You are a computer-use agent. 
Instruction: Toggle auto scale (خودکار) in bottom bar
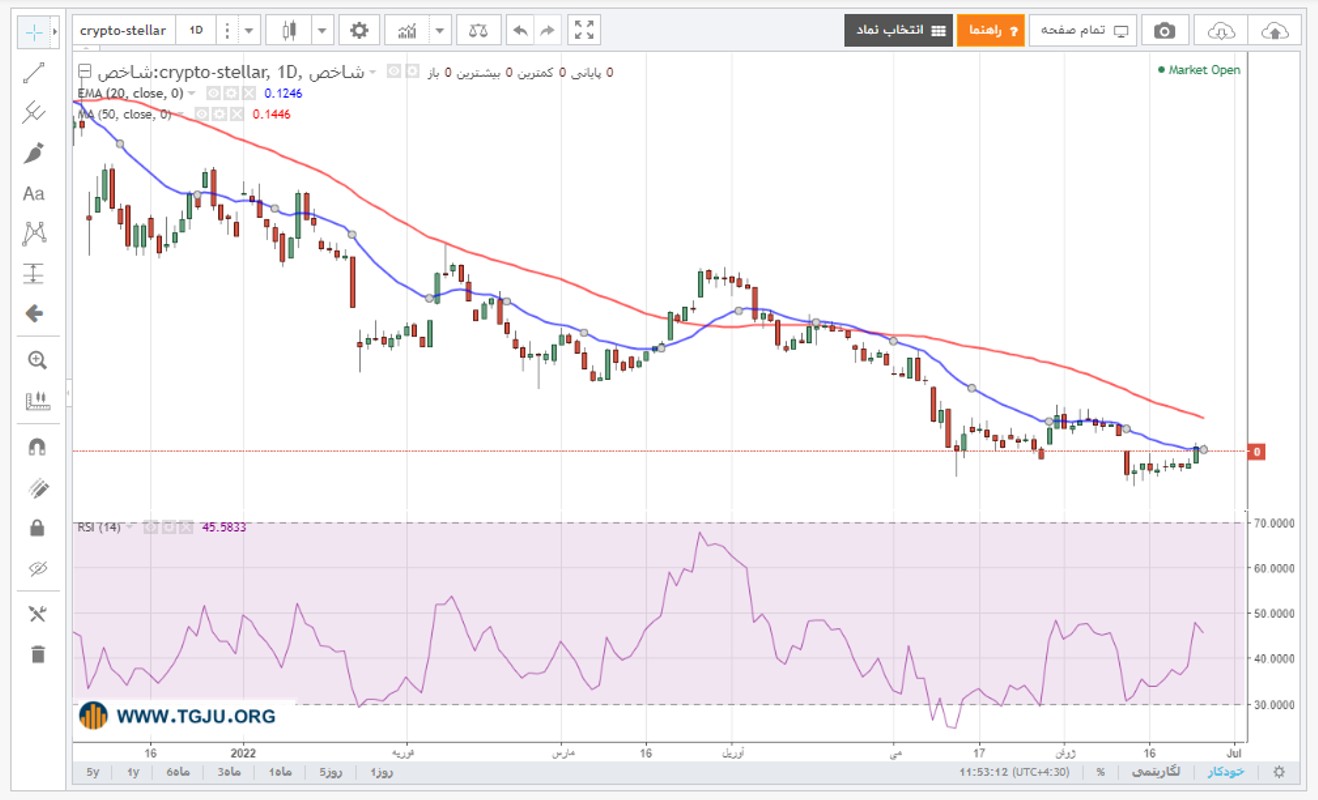(1224, 772)
